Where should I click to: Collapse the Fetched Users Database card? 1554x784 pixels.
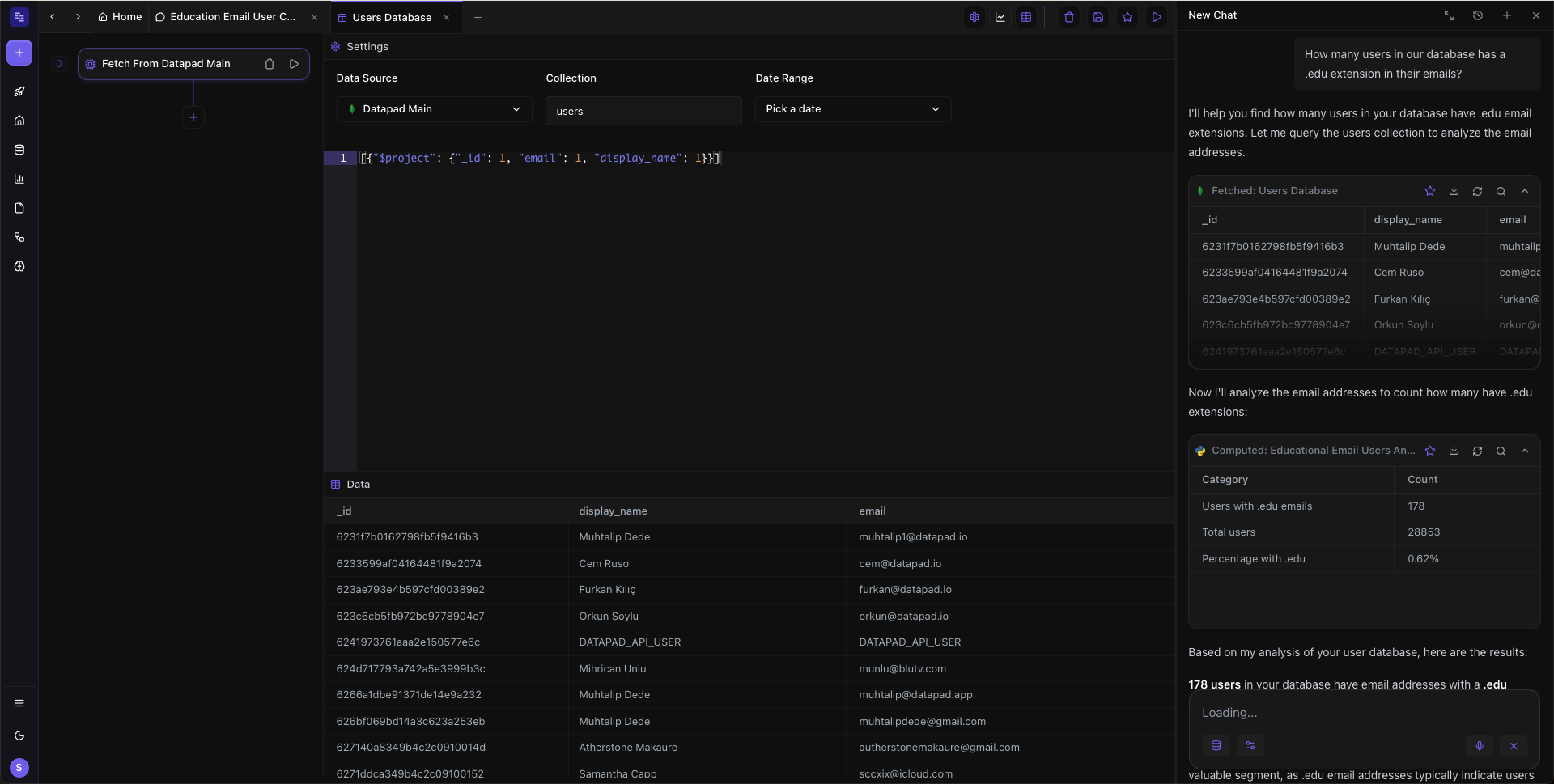click(x=1525, y=191)
